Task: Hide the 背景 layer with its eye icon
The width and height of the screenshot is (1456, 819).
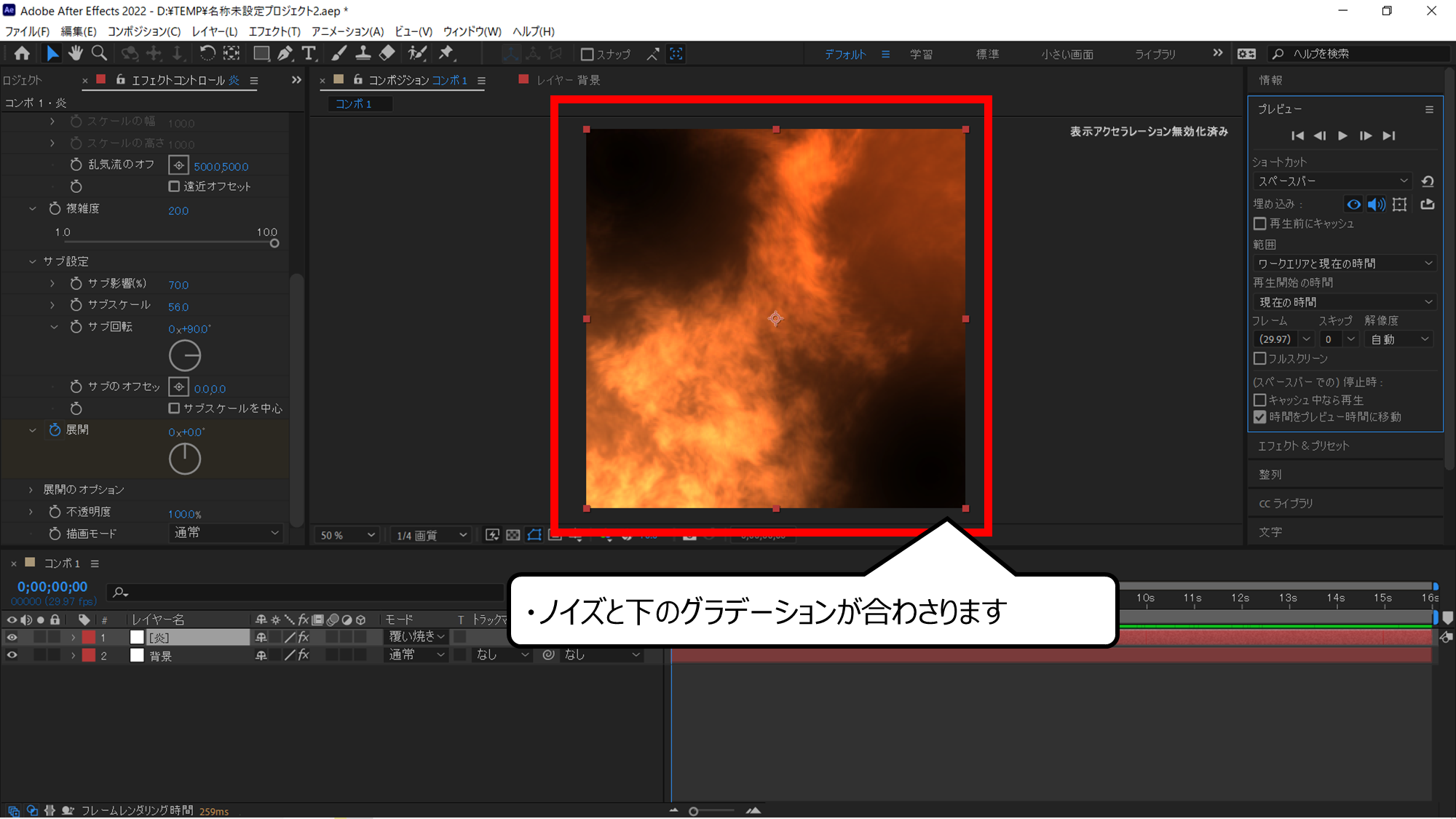Action: click(12, 655)
